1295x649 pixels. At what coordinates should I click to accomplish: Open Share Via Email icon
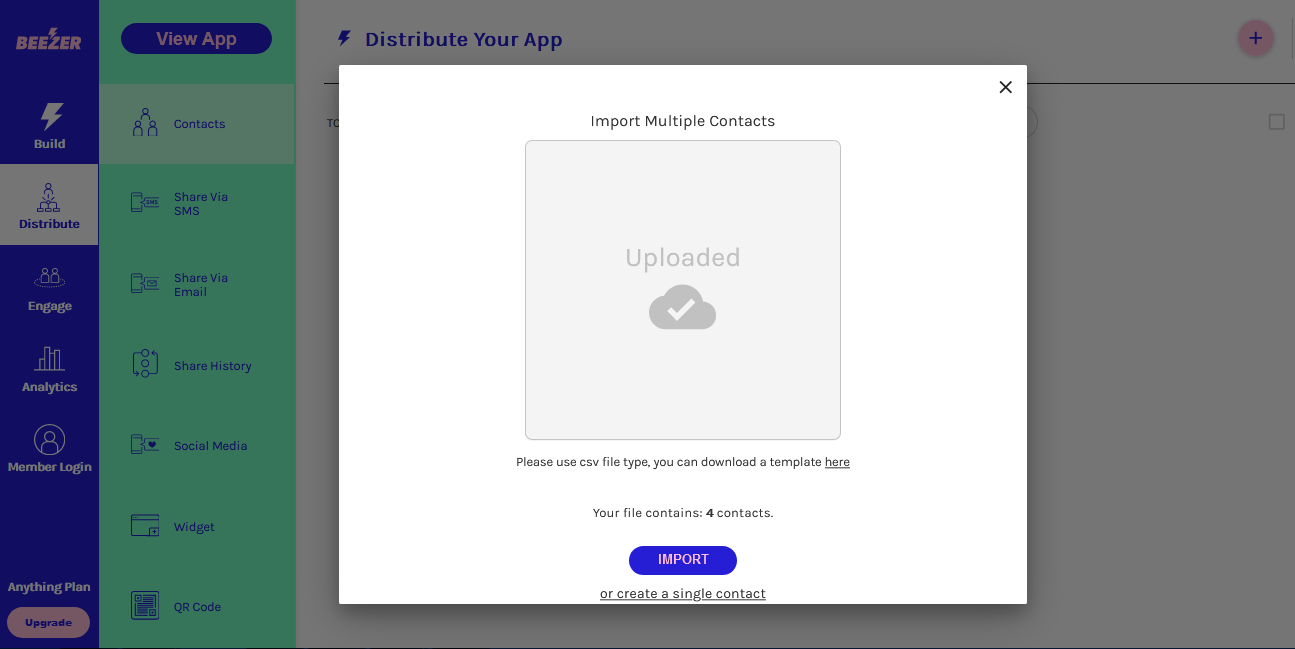145,284
